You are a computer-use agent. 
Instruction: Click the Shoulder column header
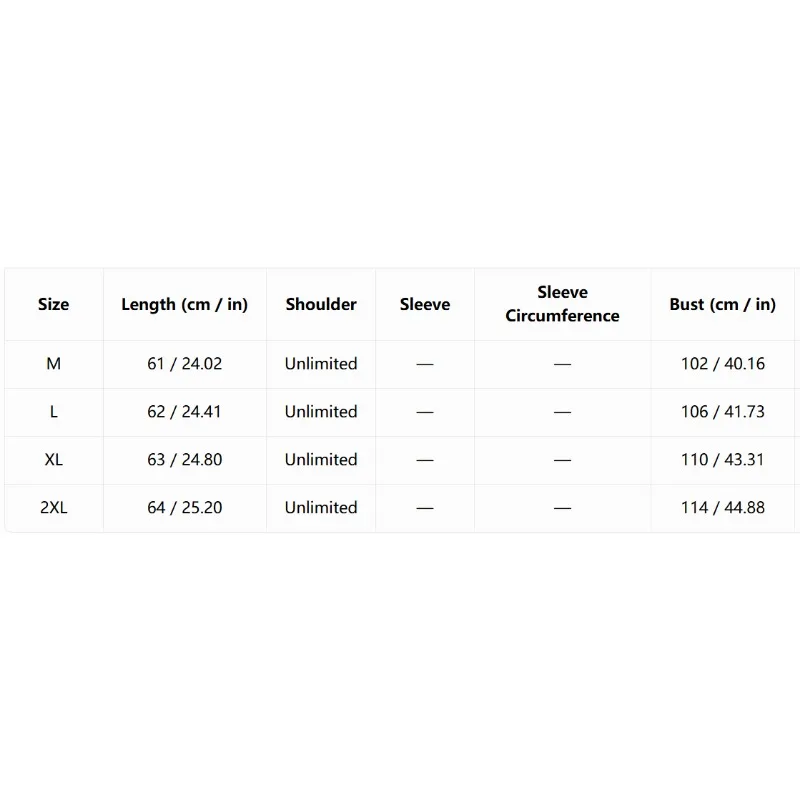tap(321, 304)
